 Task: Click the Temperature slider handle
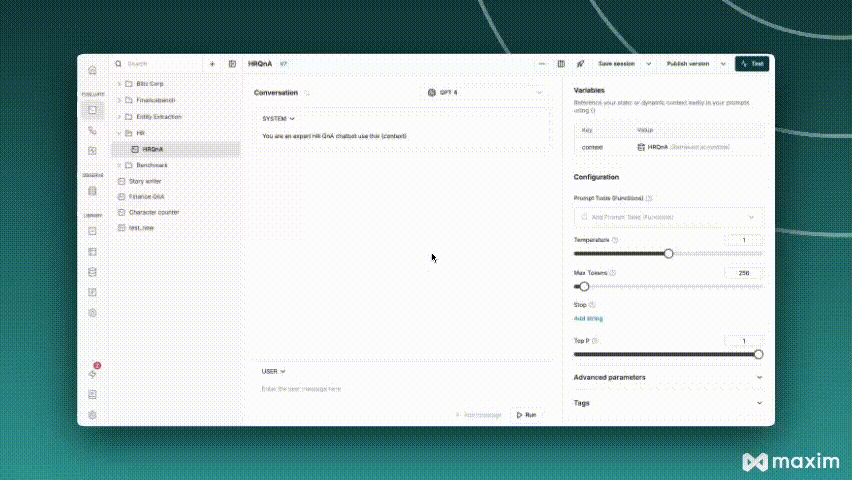click(668, 253)
